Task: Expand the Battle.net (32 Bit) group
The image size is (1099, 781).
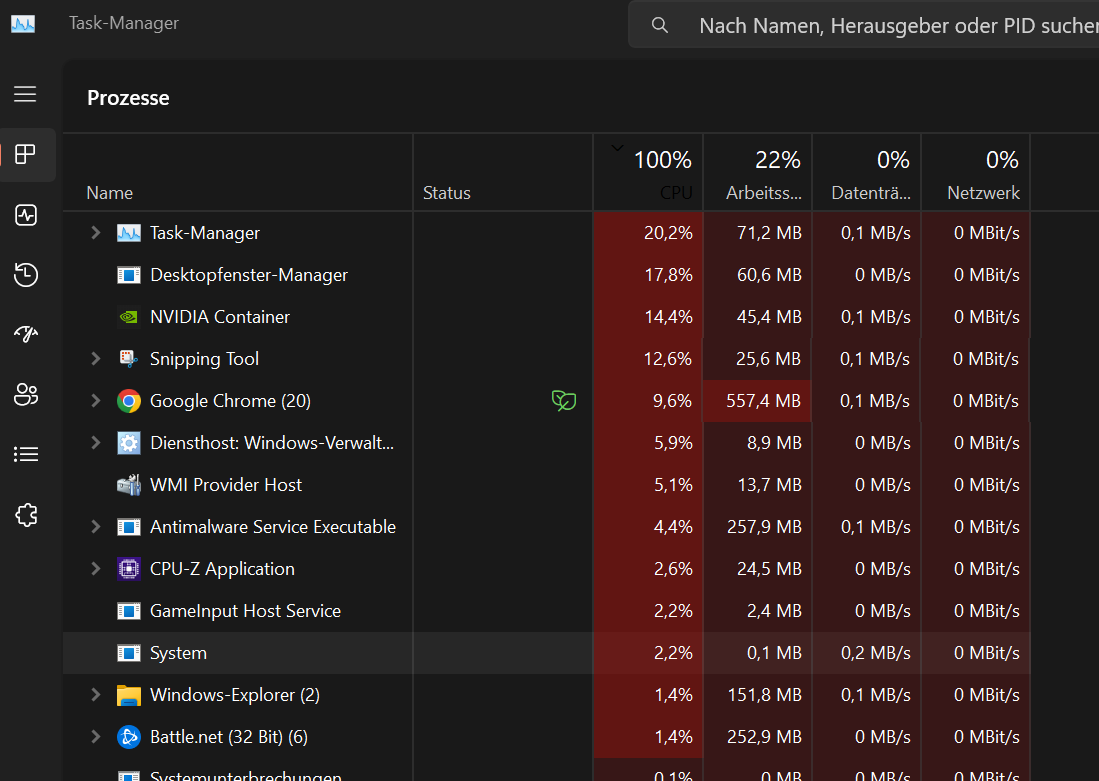Action: click(96, 737)
